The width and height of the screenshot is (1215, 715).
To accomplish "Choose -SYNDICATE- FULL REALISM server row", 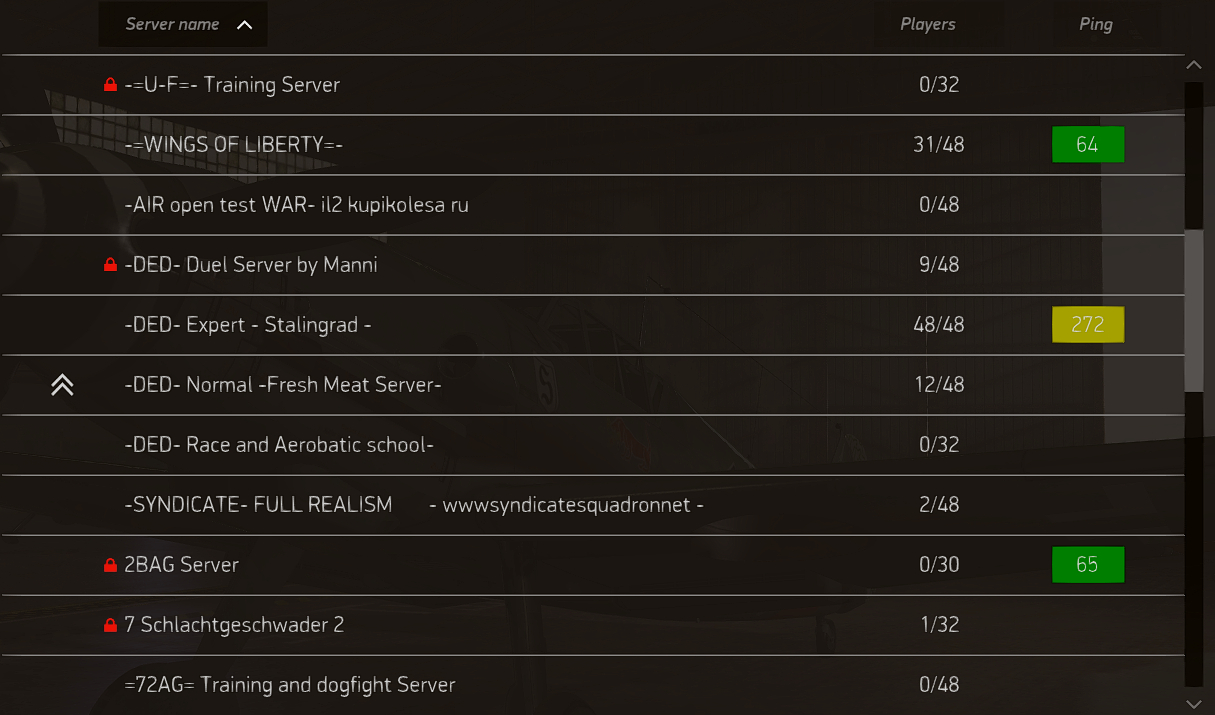I will tap(258, 505).
